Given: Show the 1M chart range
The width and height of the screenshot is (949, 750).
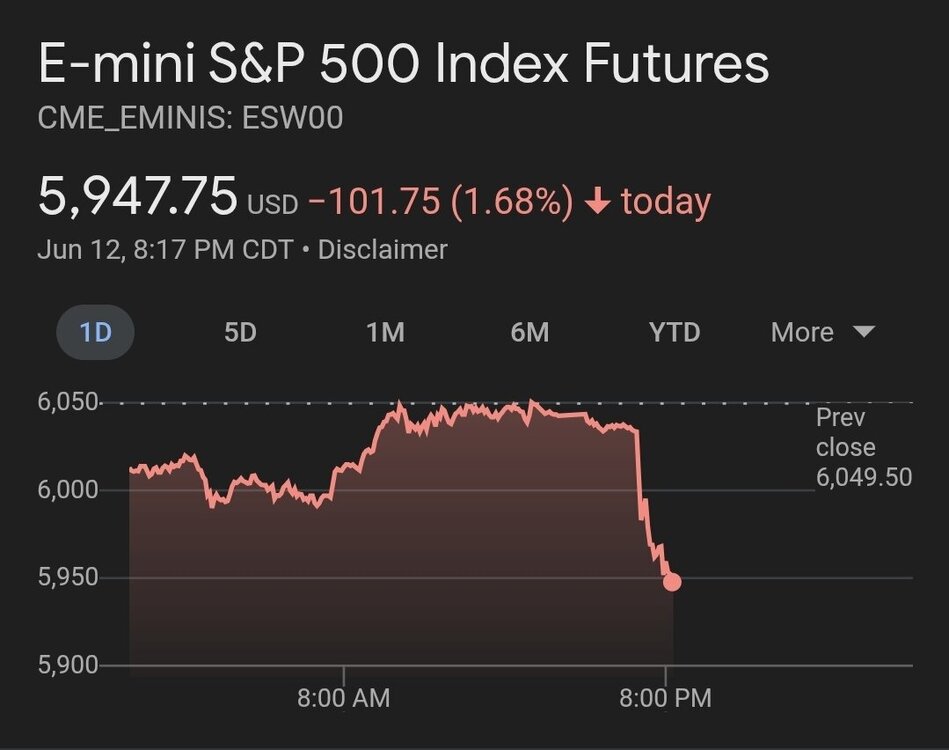Looking at the screenshot, I should click(x=385, y=332).
